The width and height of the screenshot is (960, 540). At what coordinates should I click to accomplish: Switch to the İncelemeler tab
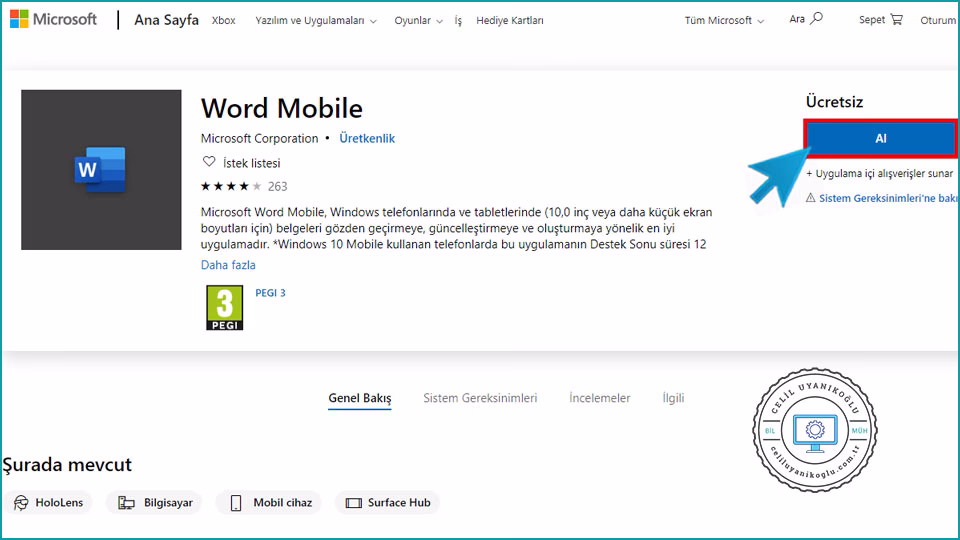pyautogui.click(x=599, y=398)
